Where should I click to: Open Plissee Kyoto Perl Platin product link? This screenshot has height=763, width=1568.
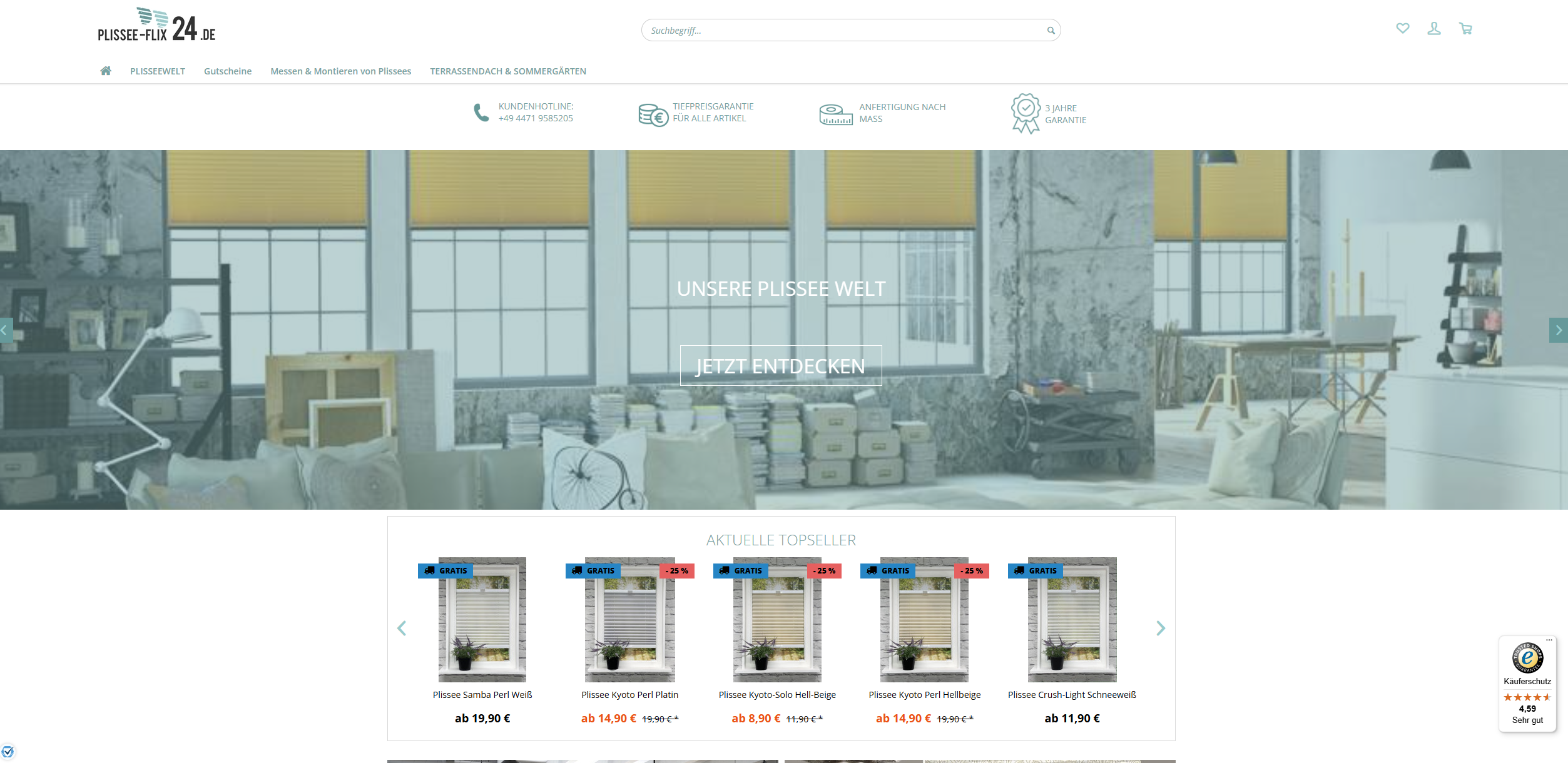point(629,695)
